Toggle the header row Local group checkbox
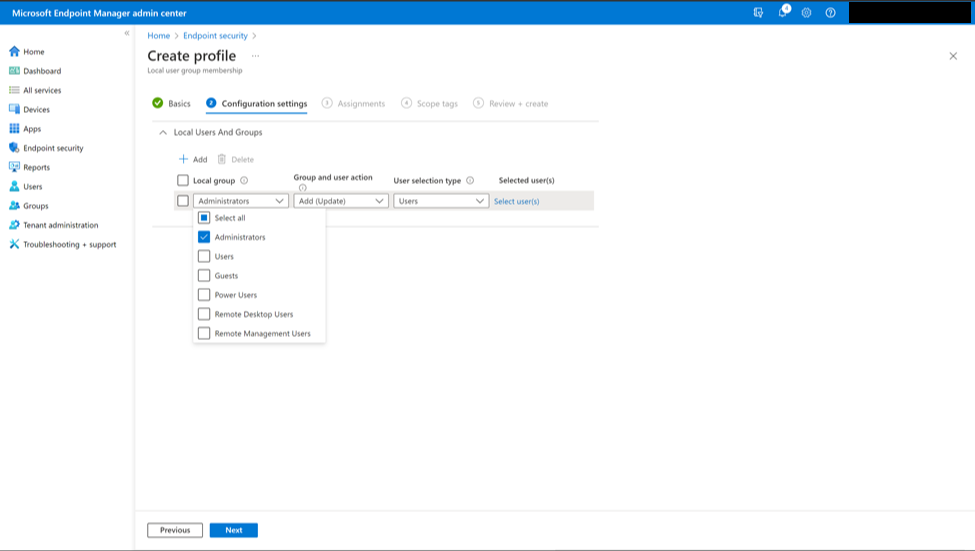Image resolution: width=975 pixels, height=551 pixels. pos(183,180)
